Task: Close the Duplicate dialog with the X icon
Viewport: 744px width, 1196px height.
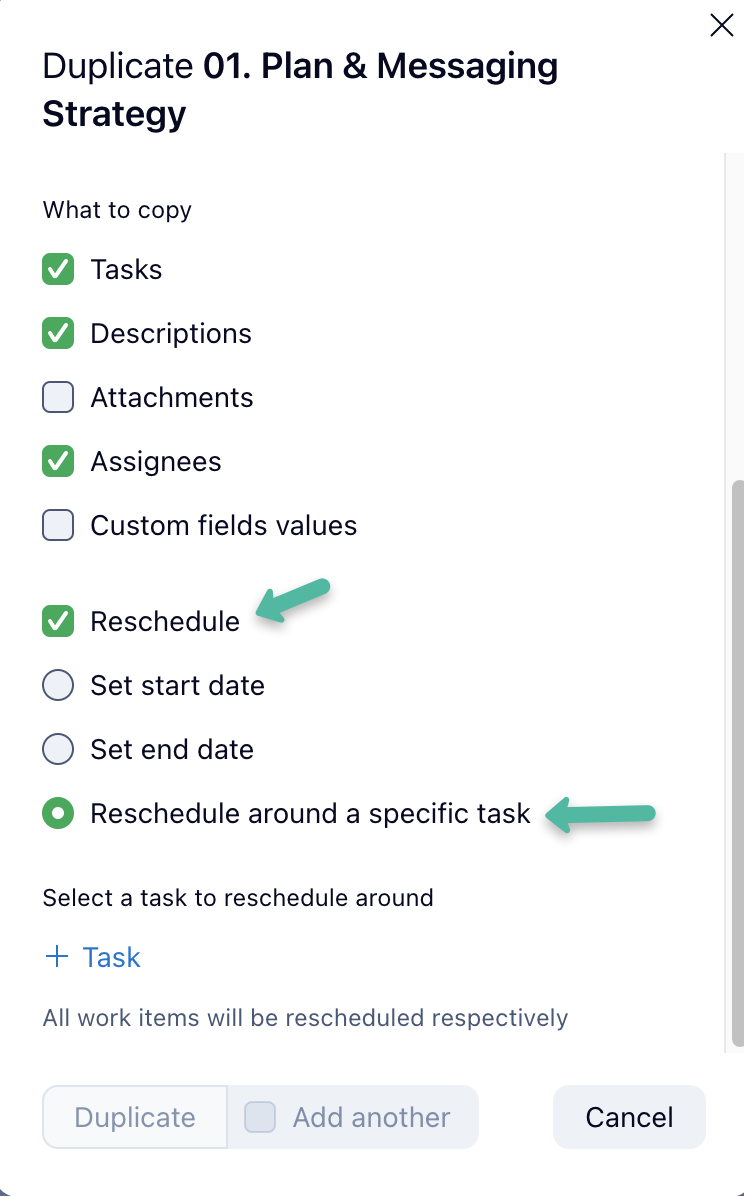Action: (721, 26)
